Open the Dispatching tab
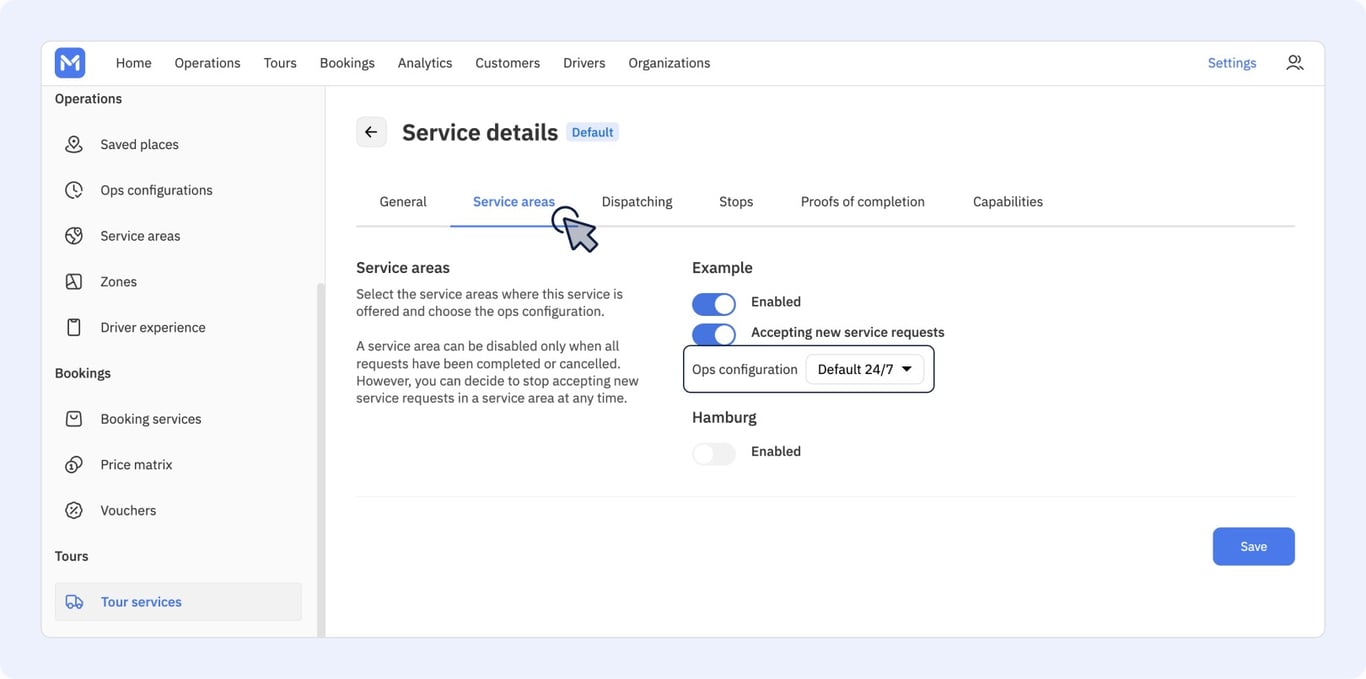Screen dimensions: 1366x679 click(x=637, y=202)
